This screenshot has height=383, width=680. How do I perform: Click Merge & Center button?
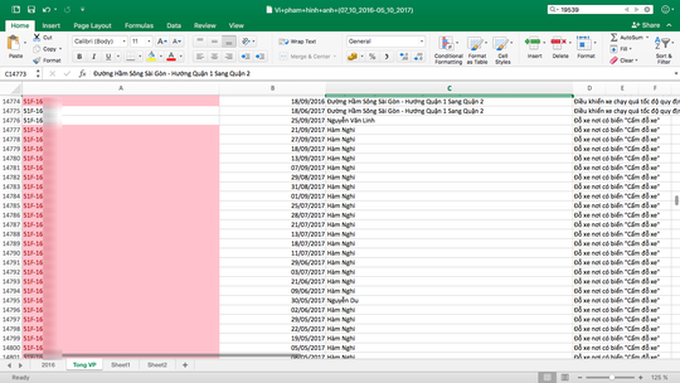coord(308,56)
